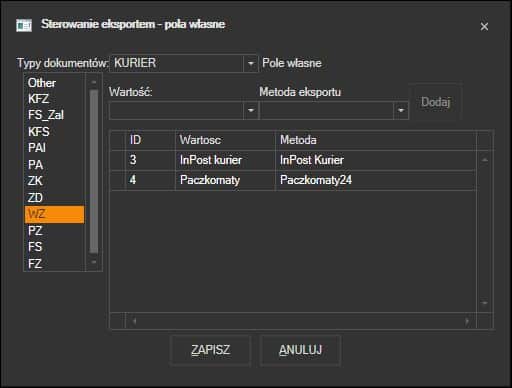Image resolution: width=512 pixels, height=388 pixels.
Task: Select PZ in the document type list
Action: coord(54,231)
